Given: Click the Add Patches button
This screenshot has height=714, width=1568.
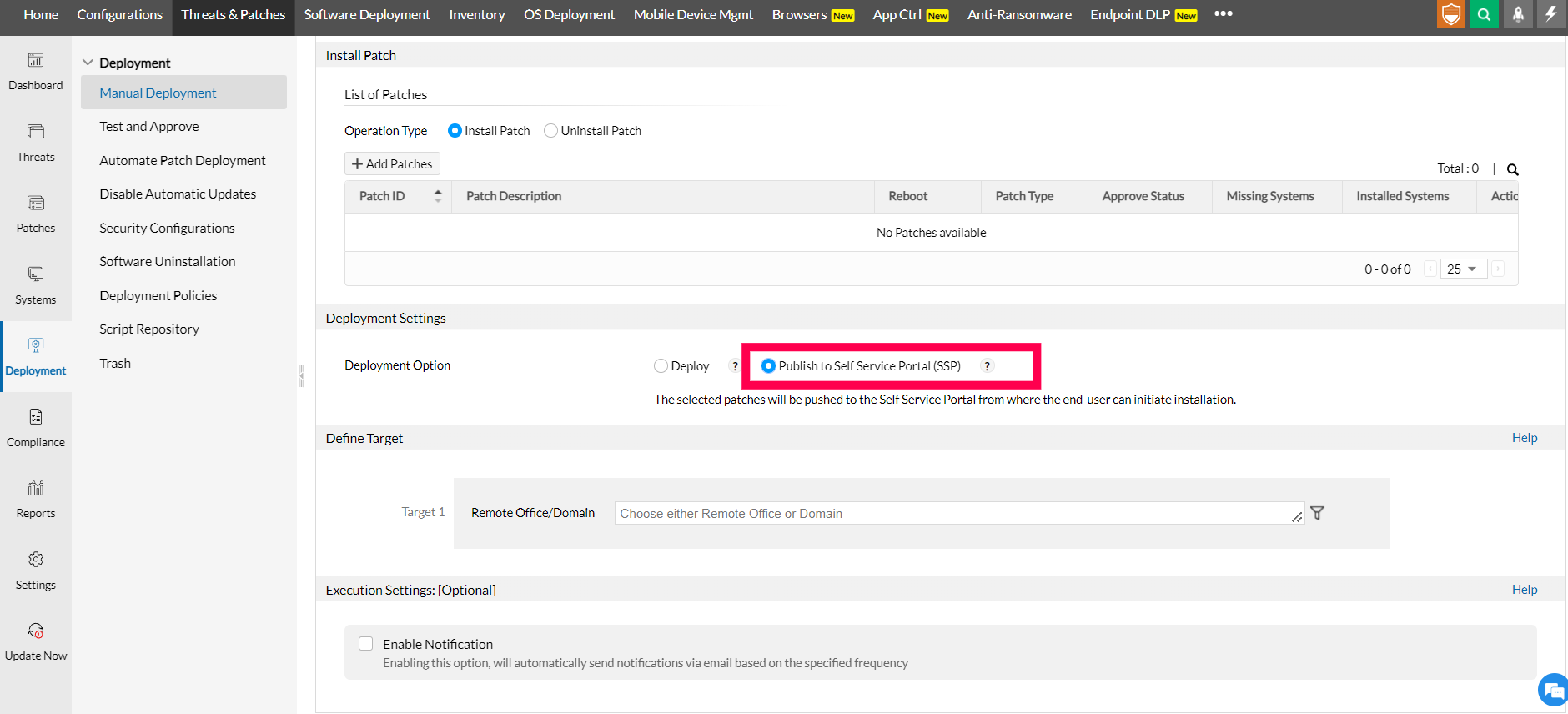Looking at the screenshot, I should coord(392,164).
